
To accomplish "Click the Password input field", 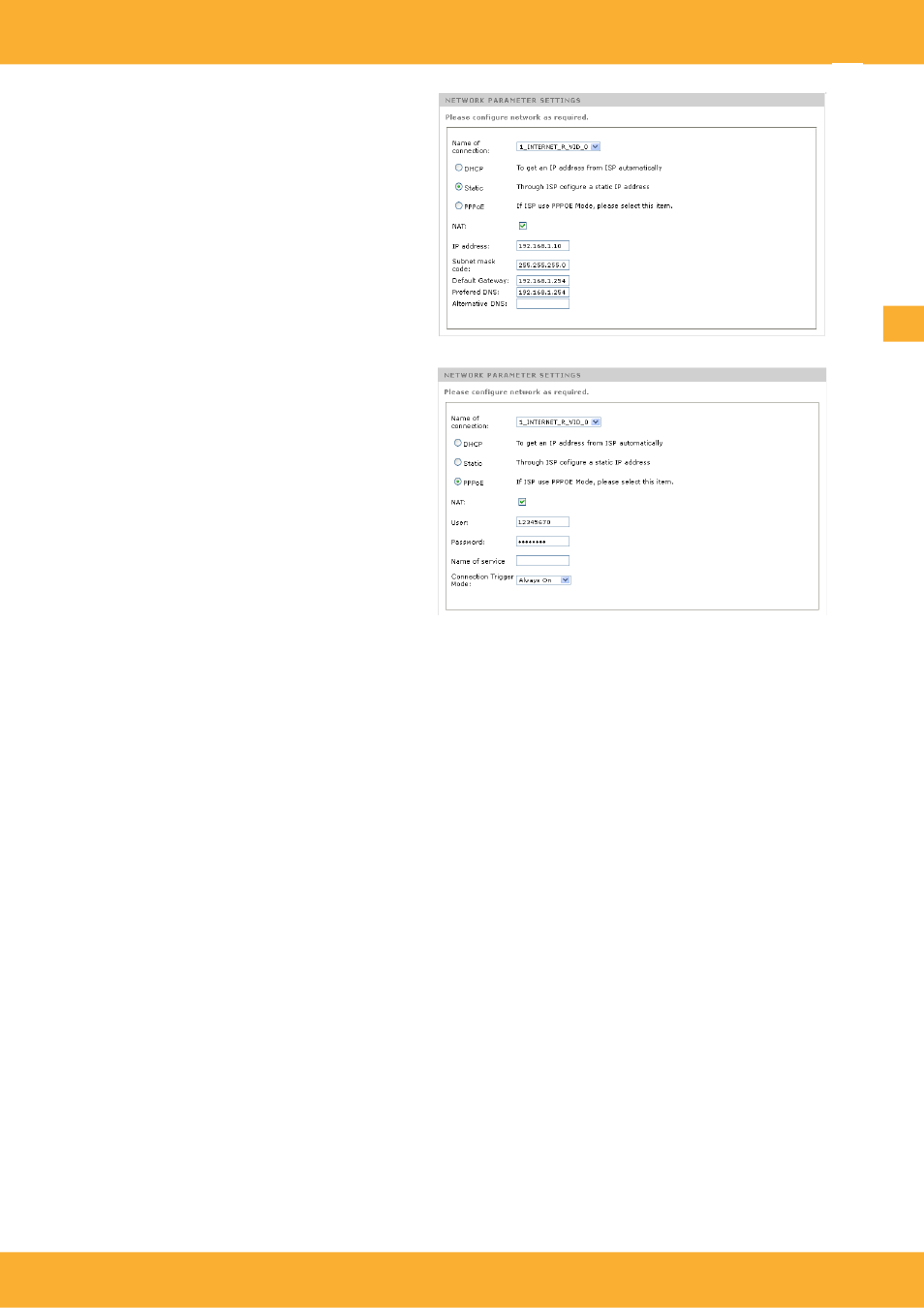I will click(542, 542).
